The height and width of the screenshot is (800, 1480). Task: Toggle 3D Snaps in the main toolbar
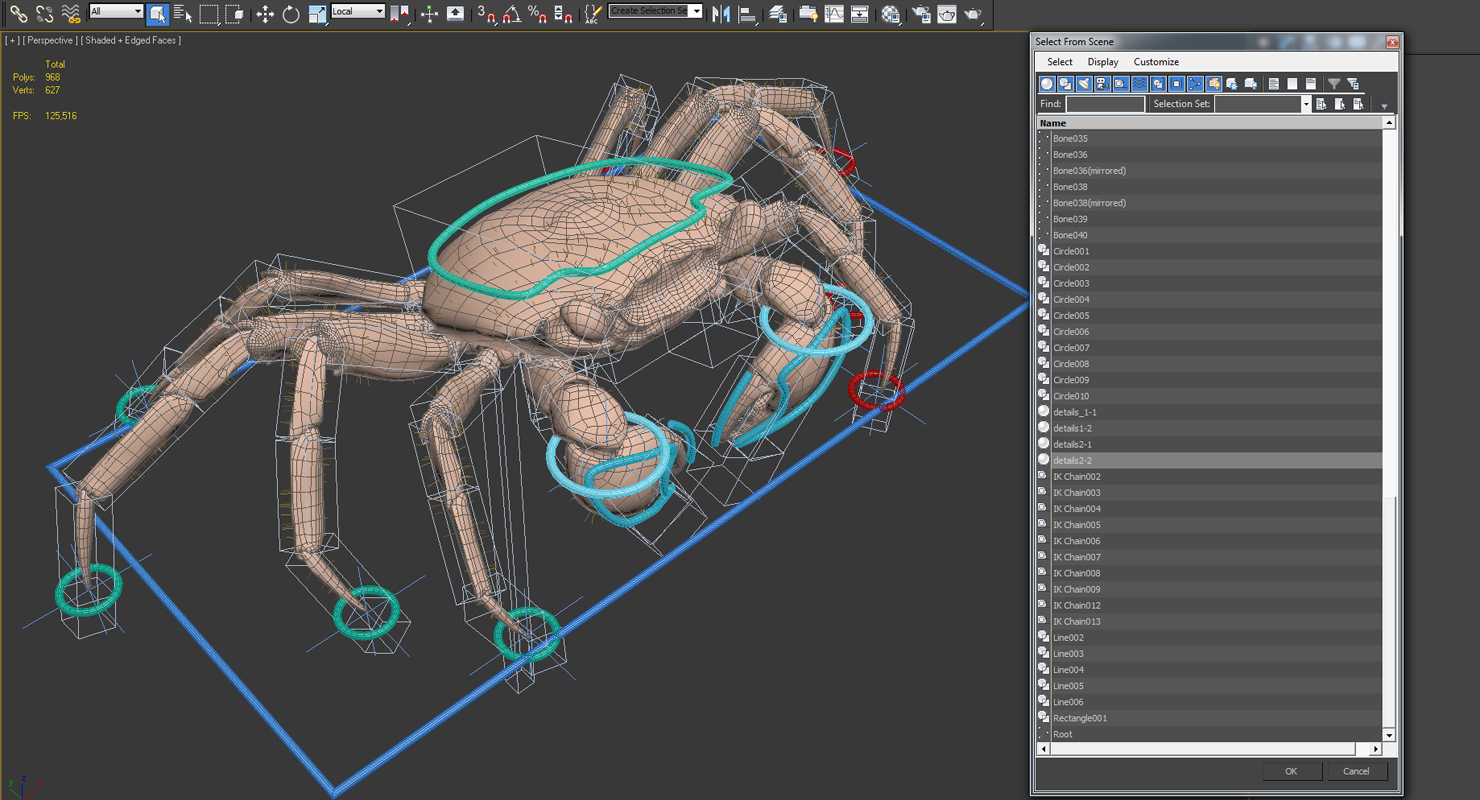tap(486, 14)
